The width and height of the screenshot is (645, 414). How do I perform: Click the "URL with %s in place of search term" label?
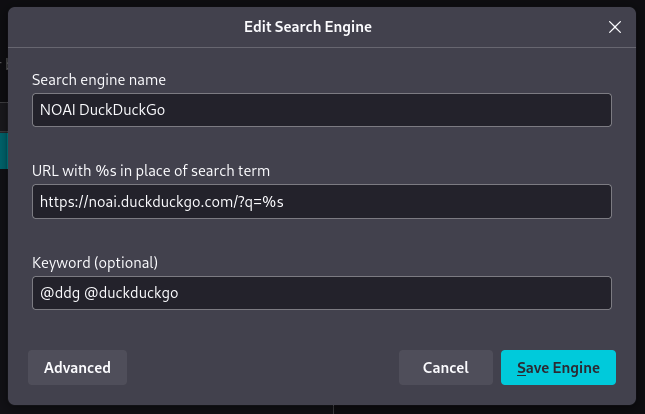151,170
